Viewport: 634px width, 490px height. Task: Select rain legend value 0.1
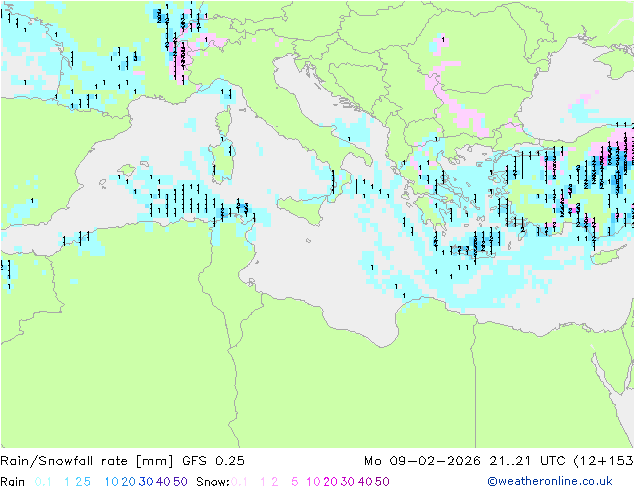tap(43, 482)
